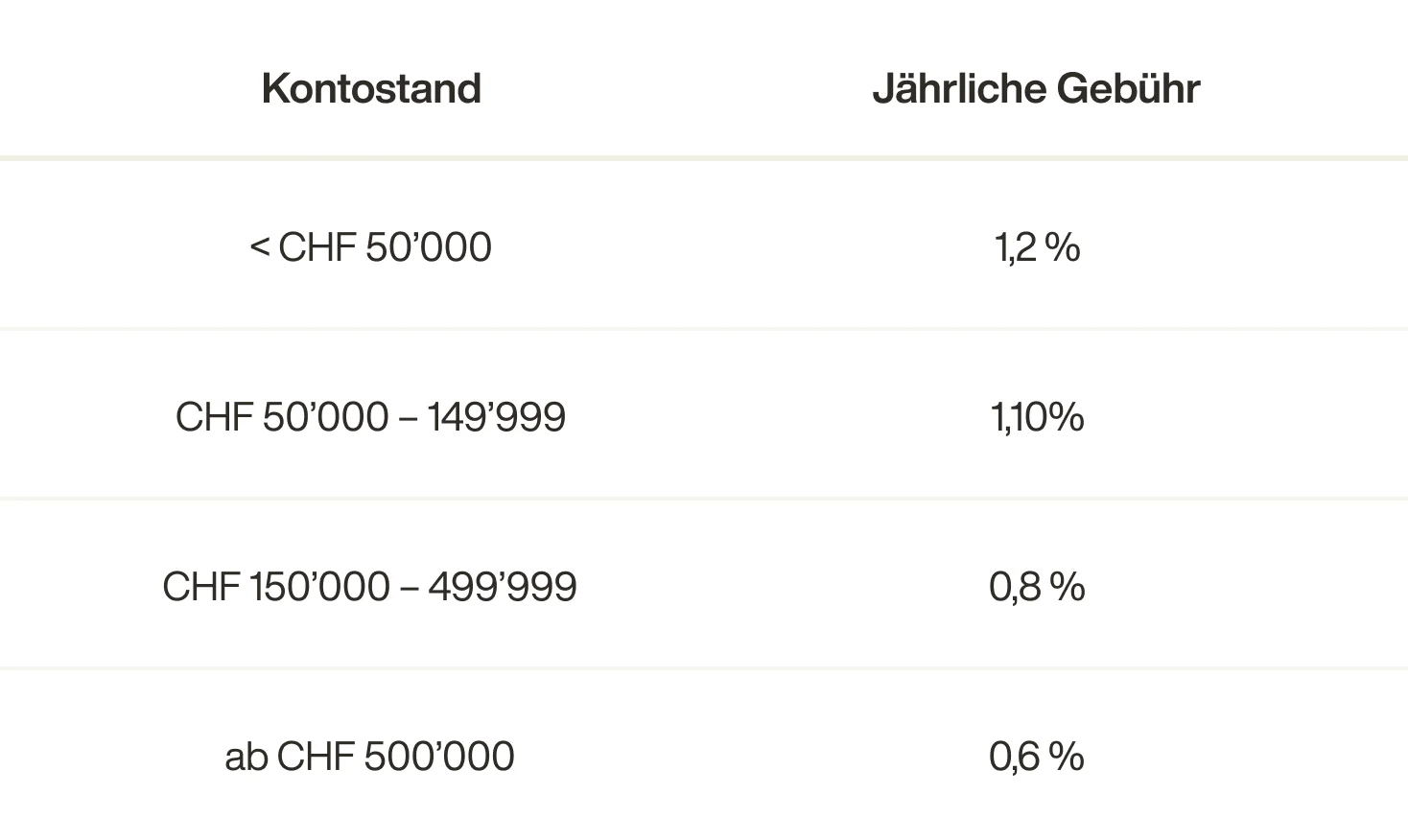Screen dimensions: 1408x840
Task: Click the percent sign after 0,6
Action: click(1067, 757)
